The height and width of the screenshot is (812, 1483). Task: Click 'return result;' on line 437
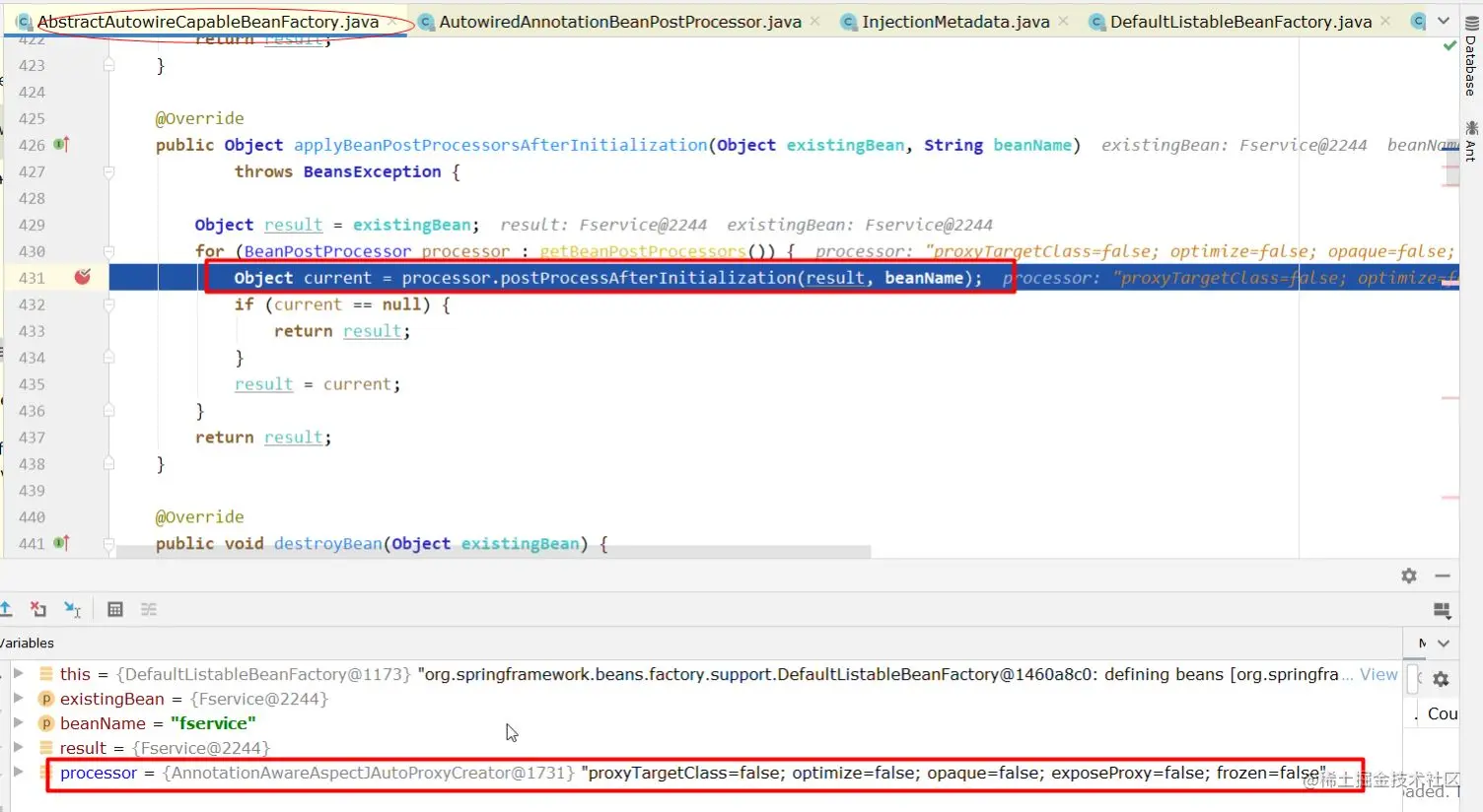pos(263,438)
